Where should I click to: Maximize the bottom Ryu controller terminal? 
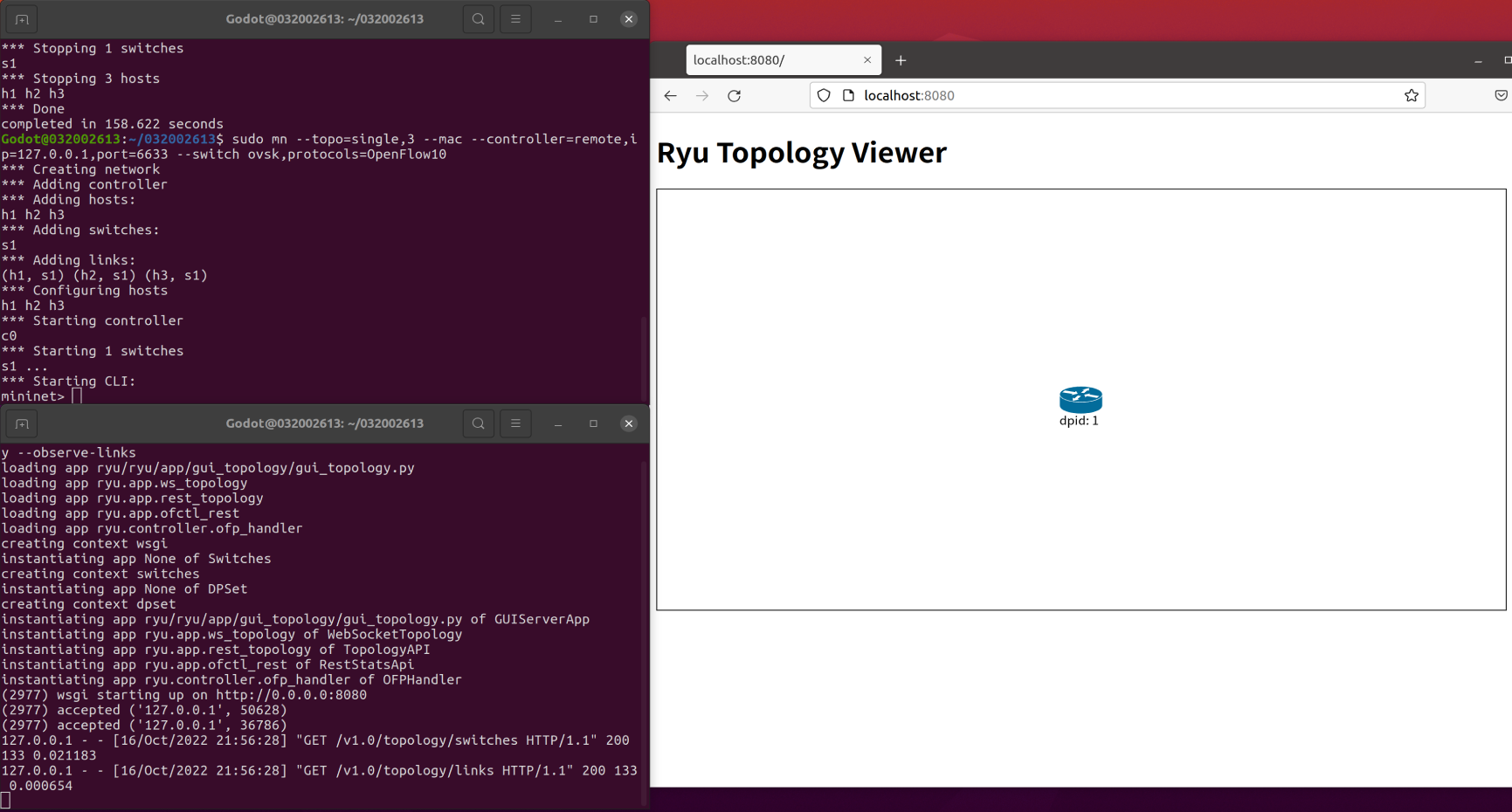tap(593, 423)
